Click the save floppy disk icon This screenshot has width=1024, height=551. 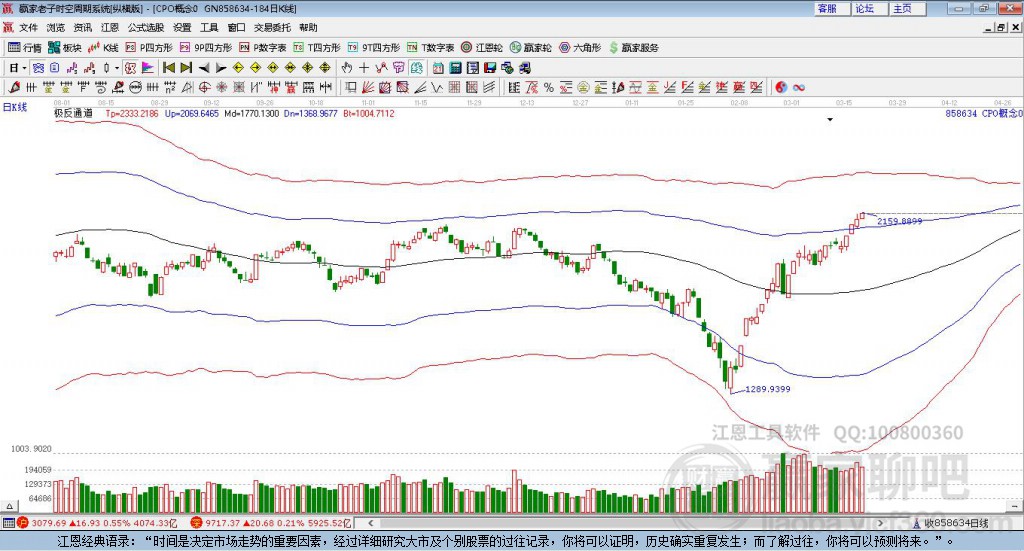point(490,68)
